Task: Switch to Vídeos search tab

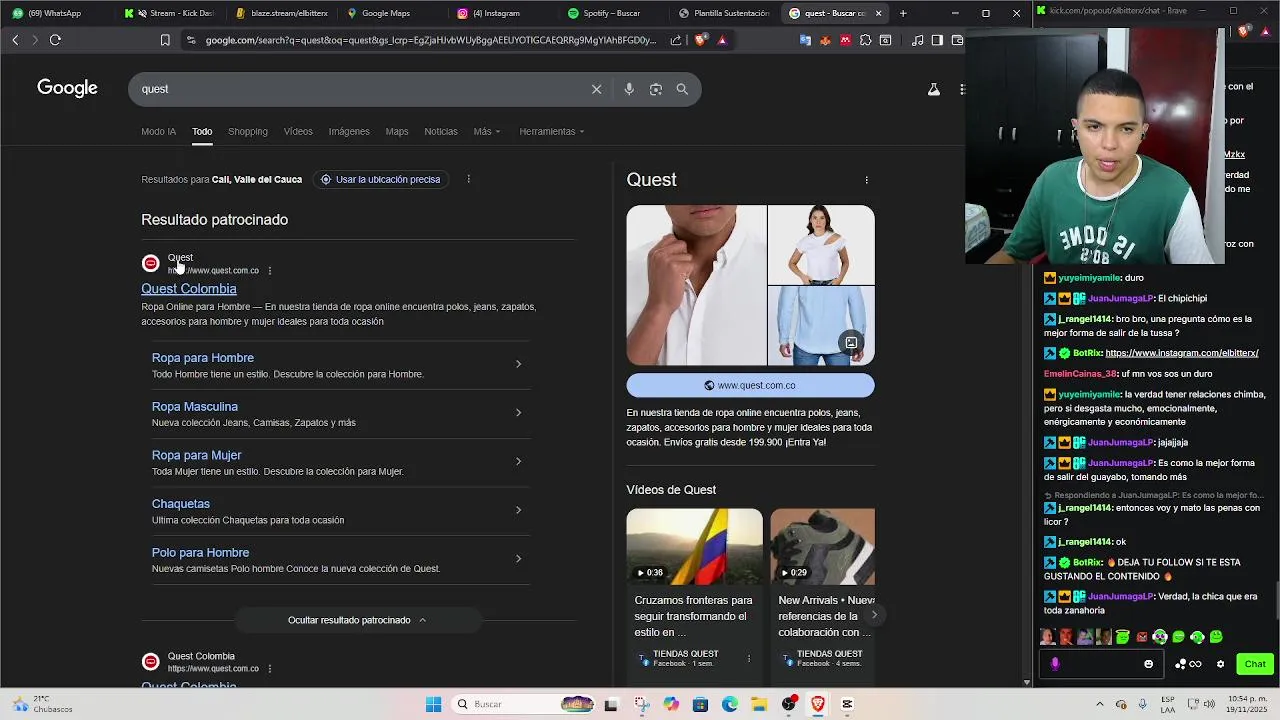Action: (x=298, y=131)
